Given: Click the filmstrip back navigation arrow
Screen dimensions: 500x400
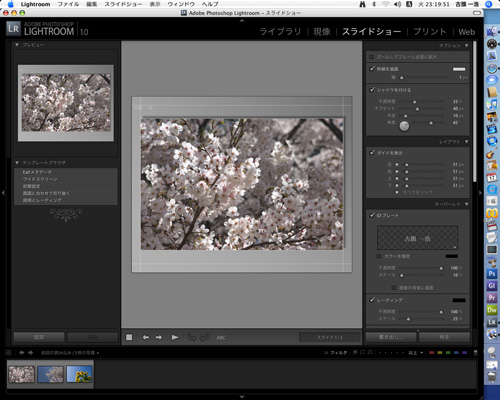Looking at the screenshot, I should pos(22,352).
